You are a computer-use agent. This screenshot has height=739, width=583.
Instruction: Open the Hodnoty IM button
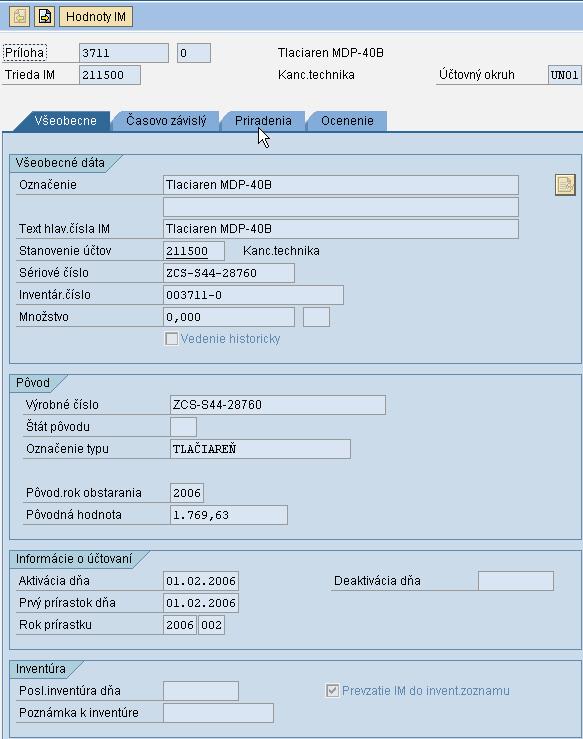coord(96,16)
